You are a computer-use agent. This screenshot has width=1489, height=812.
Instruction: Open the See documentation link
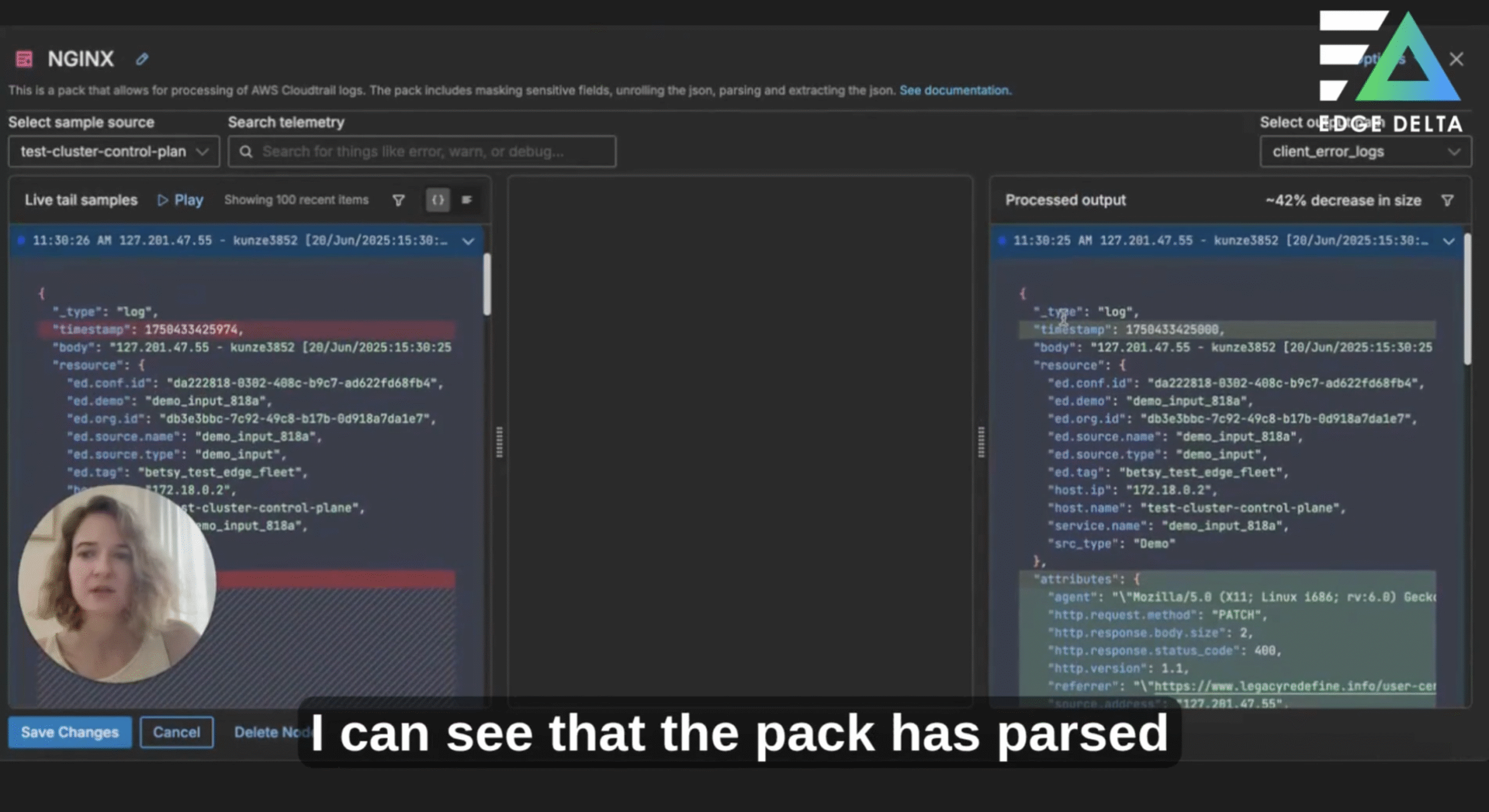(954, 90)
